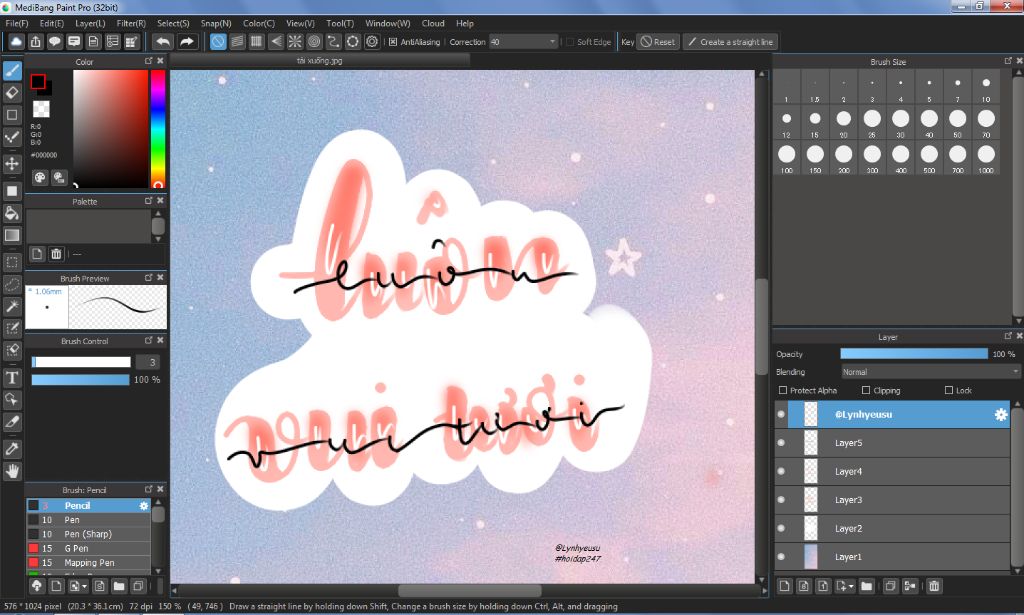Viewport: 1024px width, 615px height.
Task: Delete palette color using trash icon
Action: pos(56,254)
